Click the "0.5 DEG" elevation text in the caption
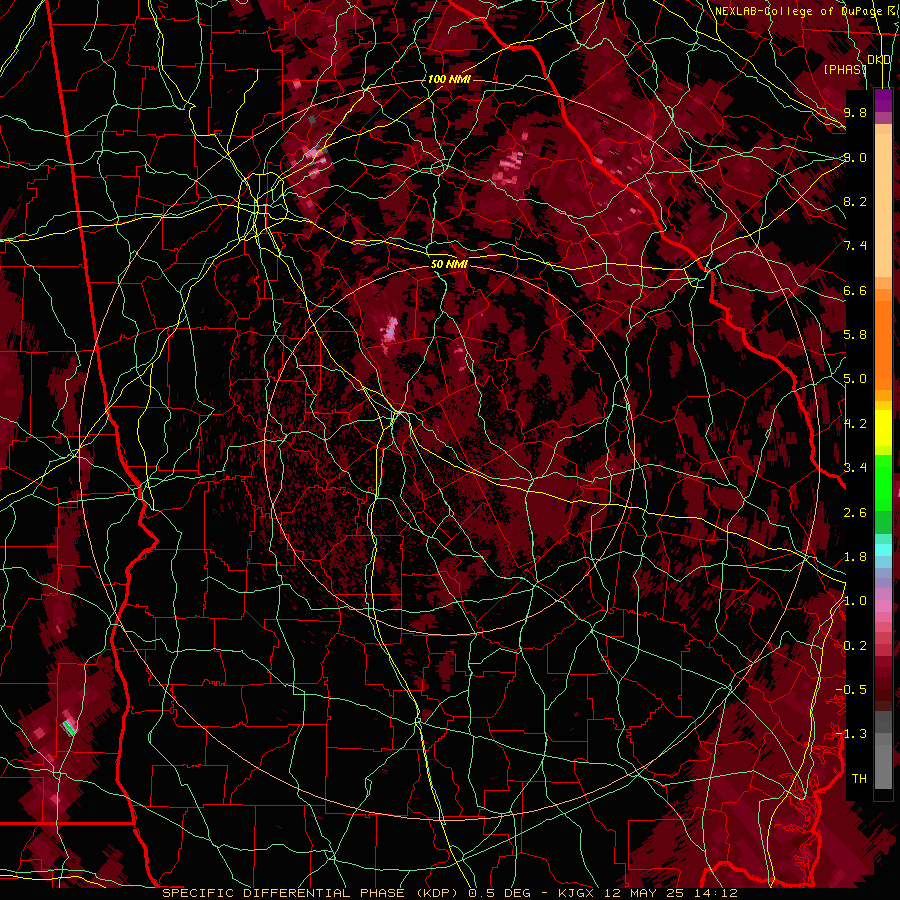Screen dimensions: 900x900 coord(500,893)
